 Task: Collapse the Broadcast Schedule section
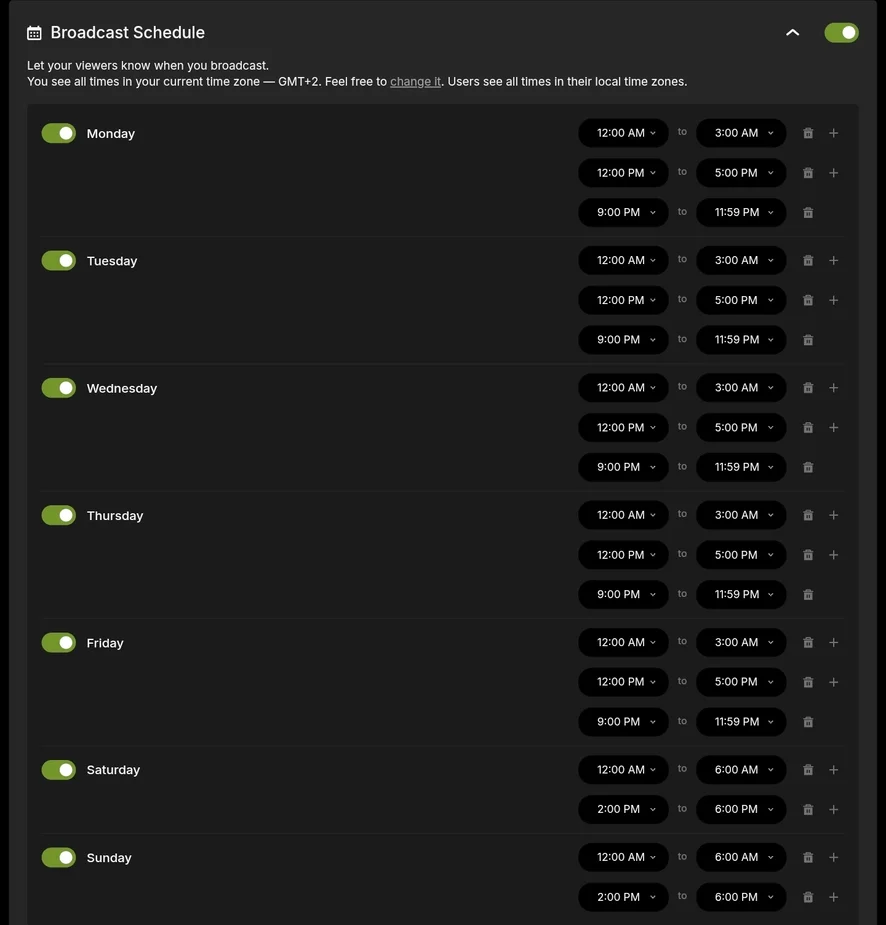click(793, 33)
